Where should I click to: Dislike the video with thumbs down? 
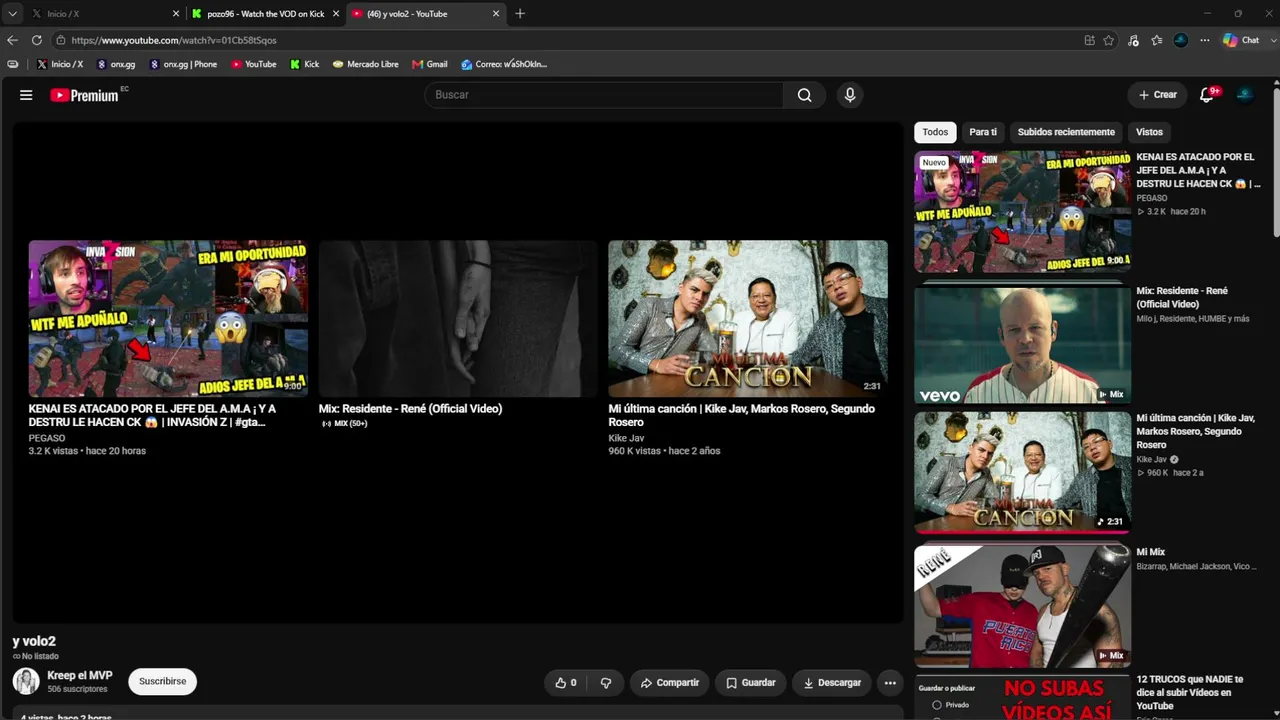point(605,683)
